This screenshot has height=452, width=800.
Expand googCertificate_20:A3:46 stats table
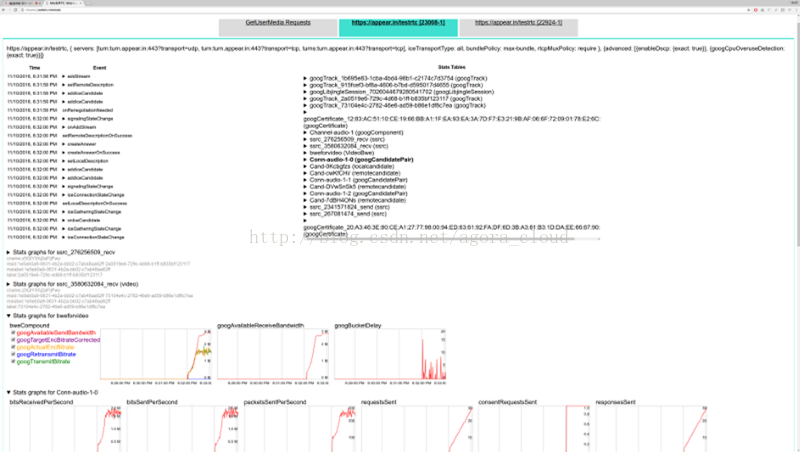pyautogui.click(x=306, y=221)
